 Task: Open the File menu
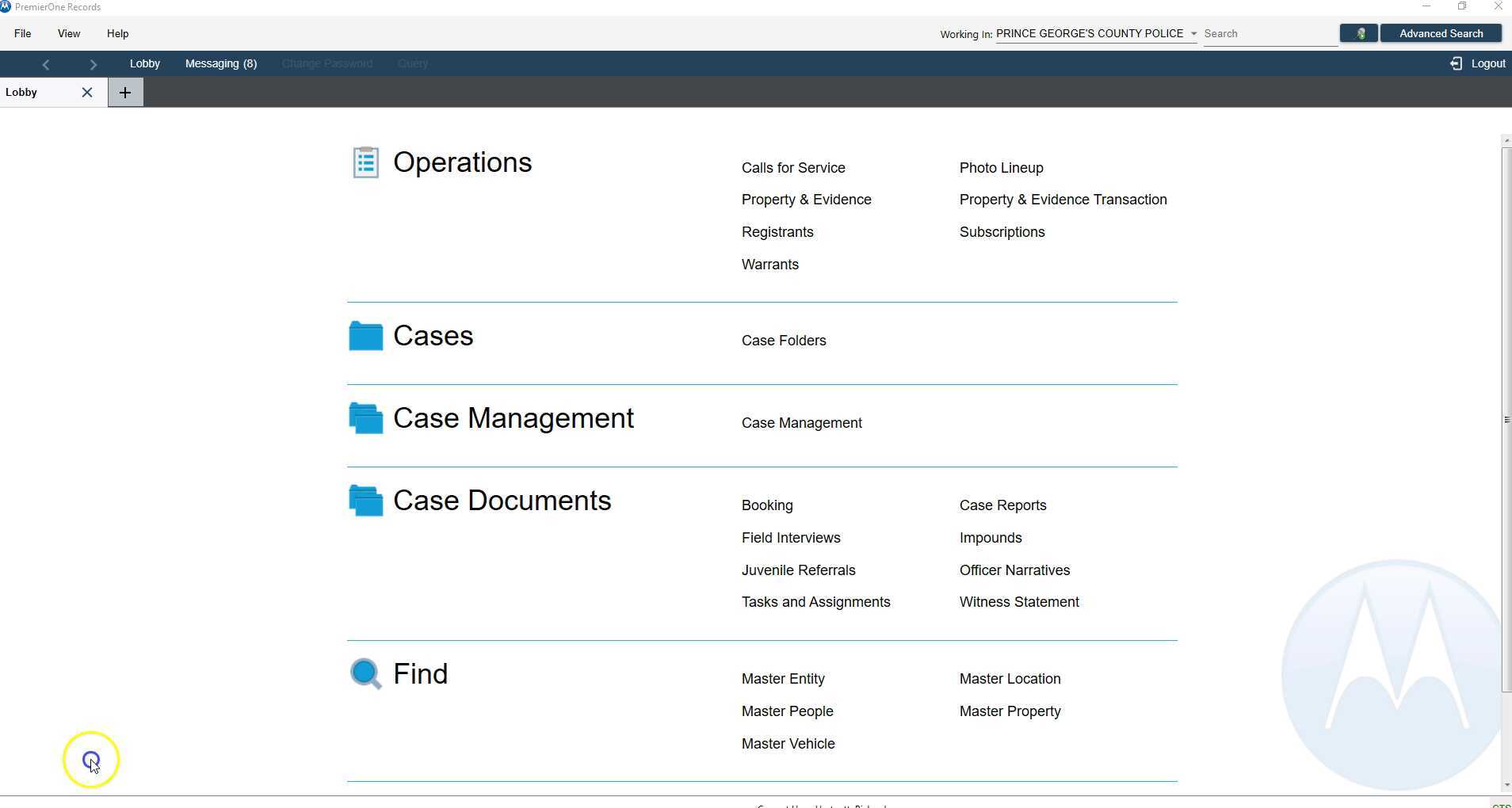[22, 33]
